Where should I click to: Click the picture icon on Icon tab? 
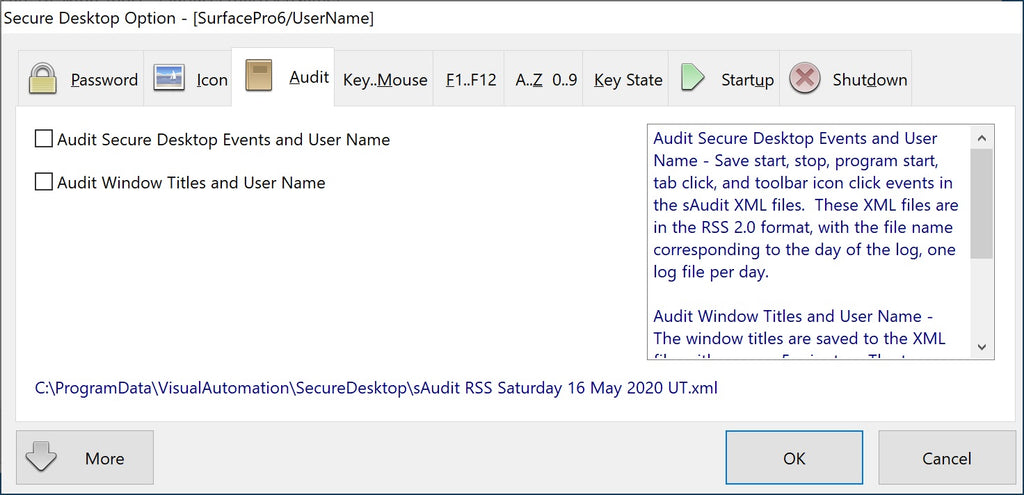169,79
